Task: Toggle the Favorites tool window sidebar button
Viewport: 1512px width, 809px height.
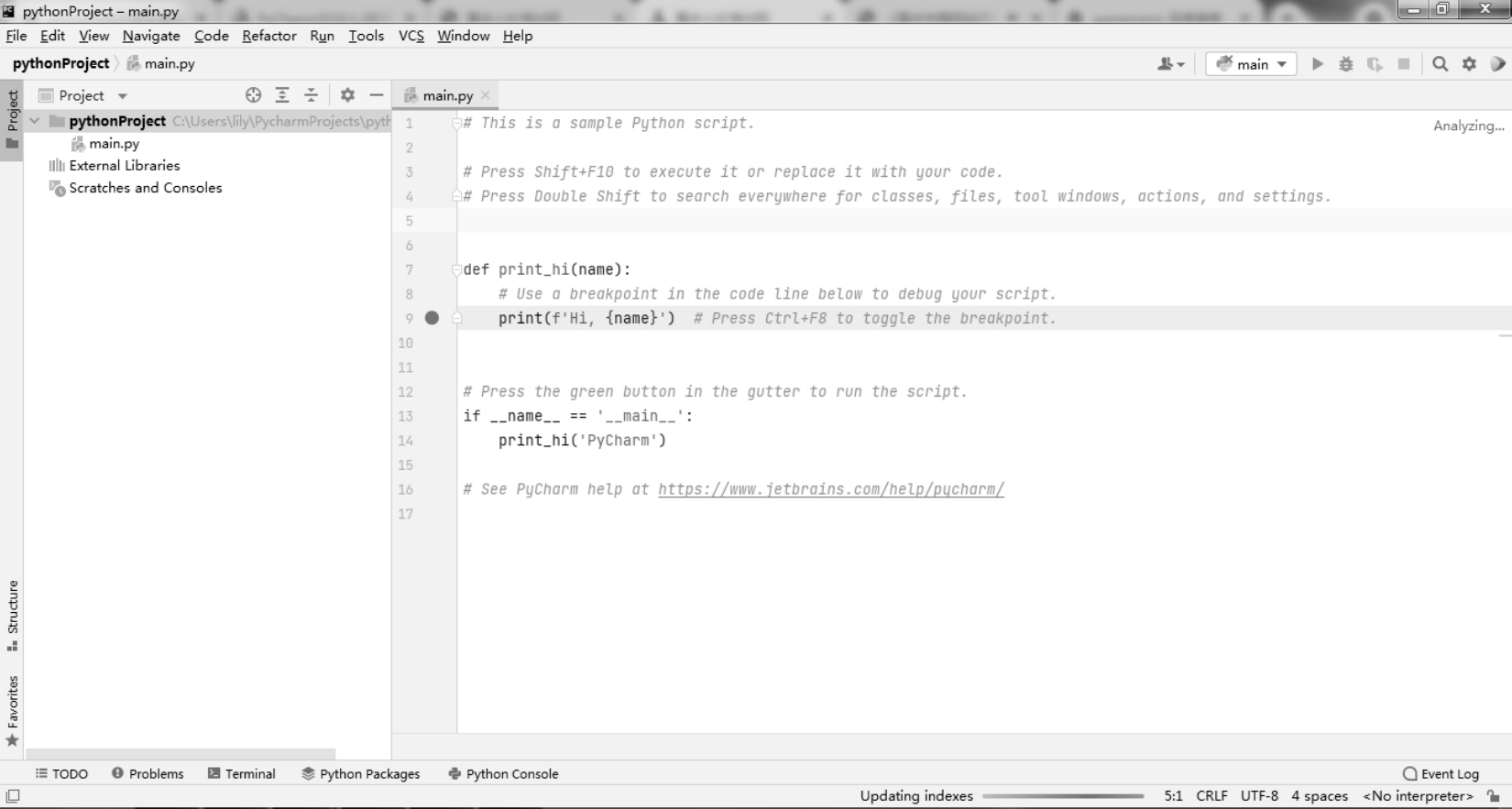Action: [13, 710]
